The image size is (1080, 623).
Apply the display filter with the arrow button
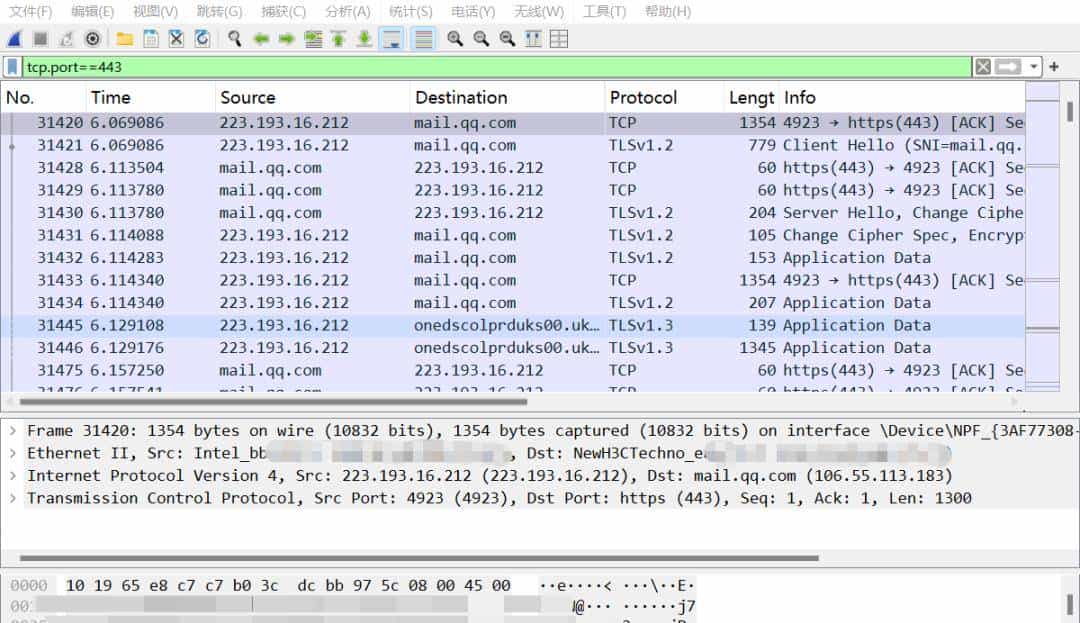[1008, 67]
